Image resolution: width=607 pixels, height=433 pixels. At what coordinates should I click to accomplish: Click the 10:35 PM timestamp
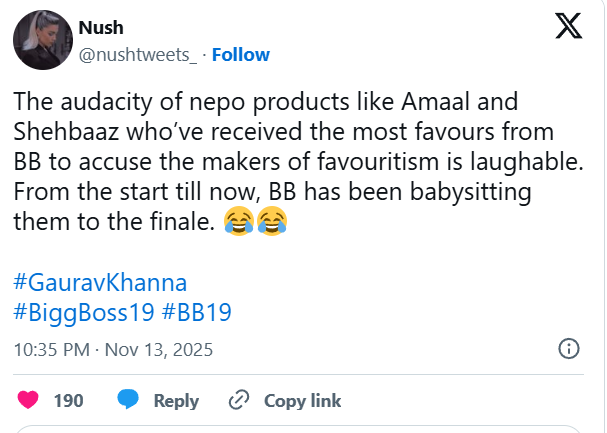click(x=50, y=350)
